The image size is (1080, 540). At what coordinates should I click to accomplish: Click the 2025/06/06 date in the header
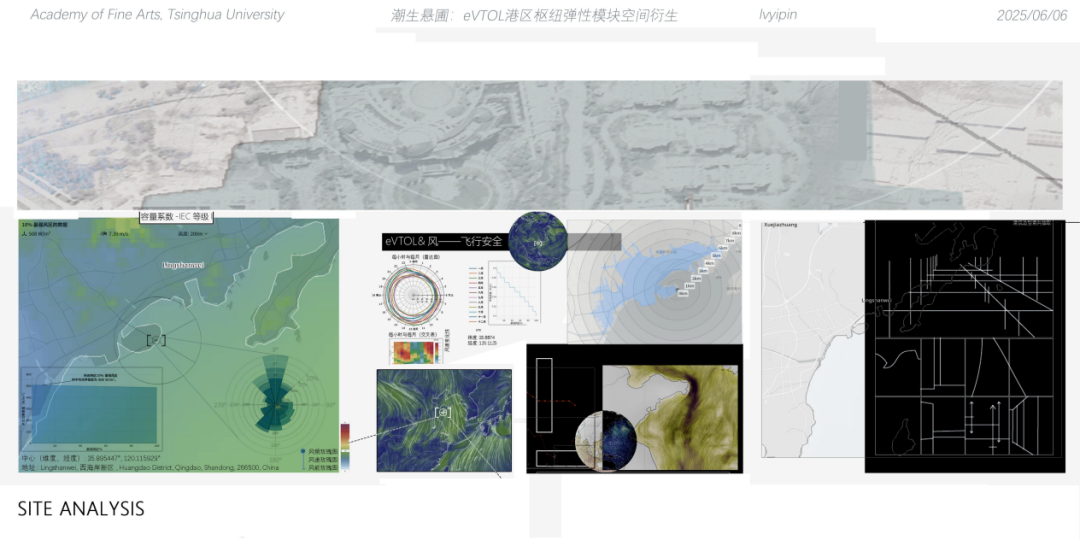coord(1031,15)
